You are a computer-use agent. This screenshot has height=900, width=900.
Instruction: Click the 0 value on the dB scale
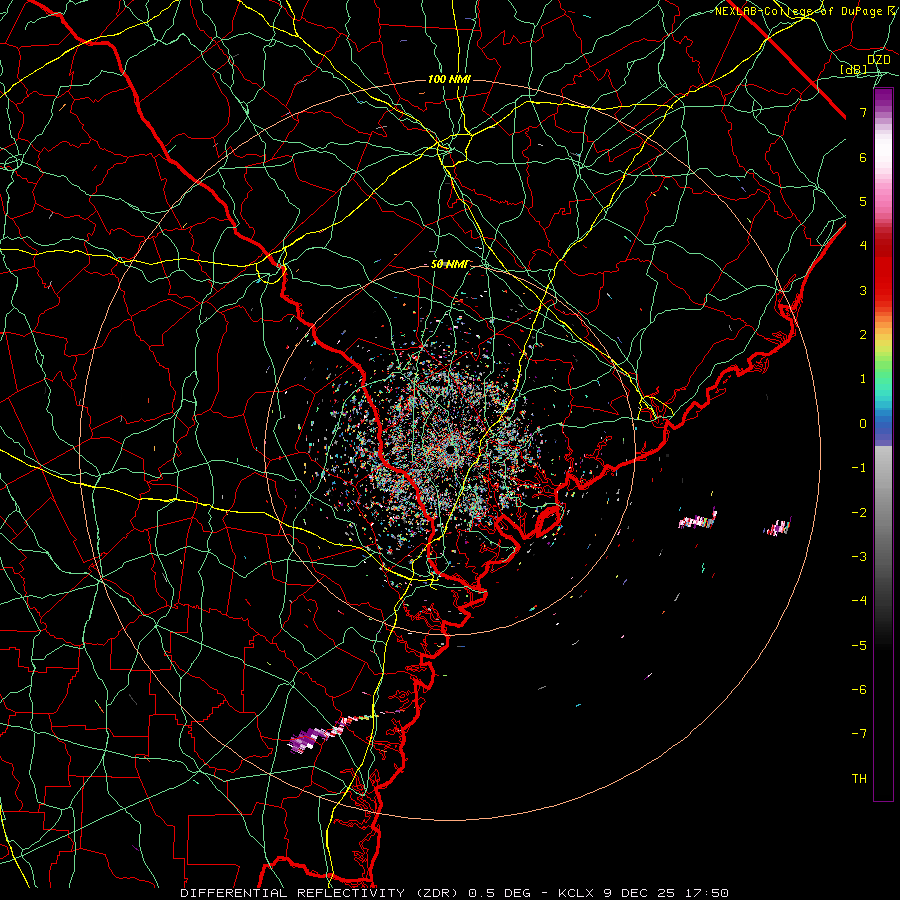[863, 424]
